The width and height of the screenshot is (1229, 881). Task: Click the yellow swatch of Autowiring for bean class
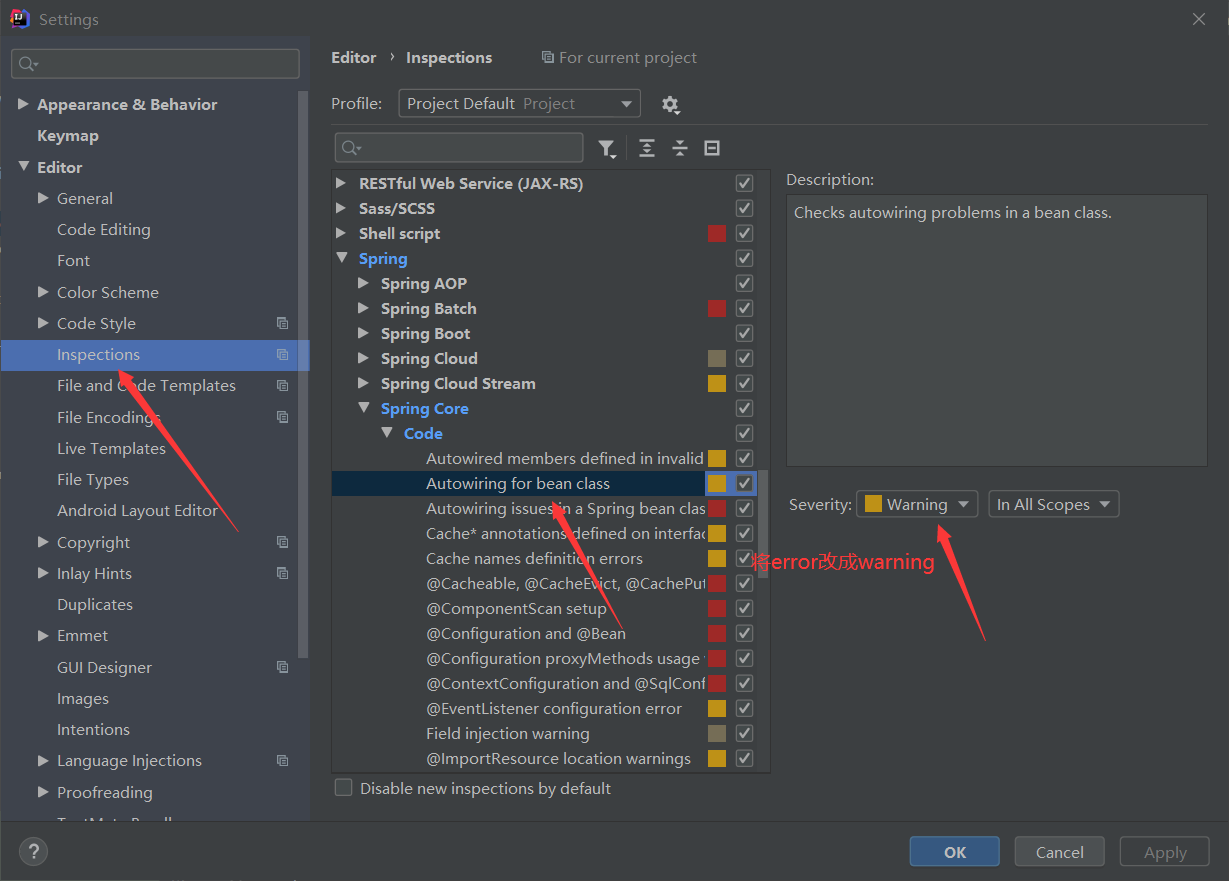click(x=717, y=483)
